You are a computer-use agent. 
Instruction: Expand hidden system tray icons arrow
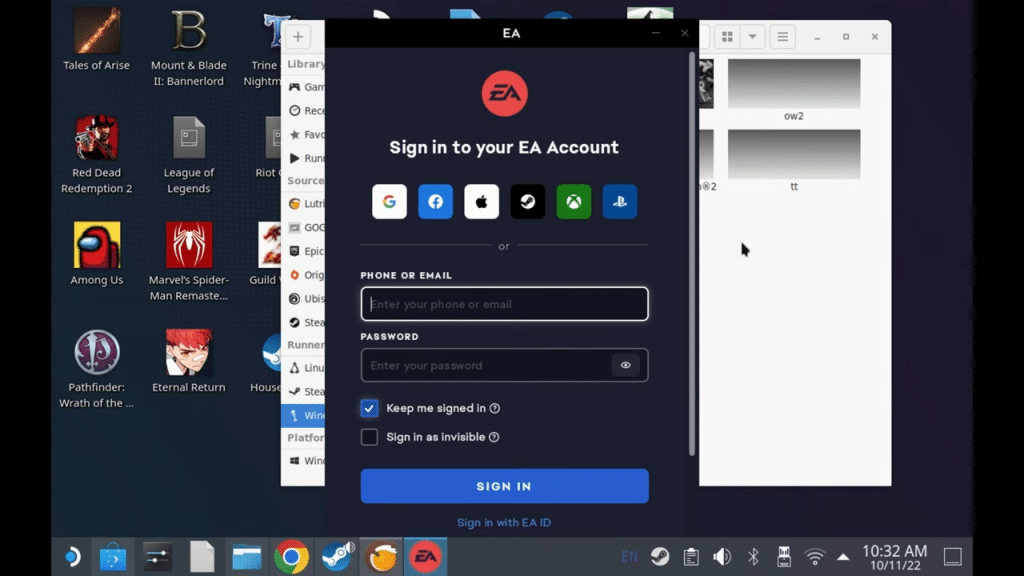pyautogui.click(x=843, y=557)
